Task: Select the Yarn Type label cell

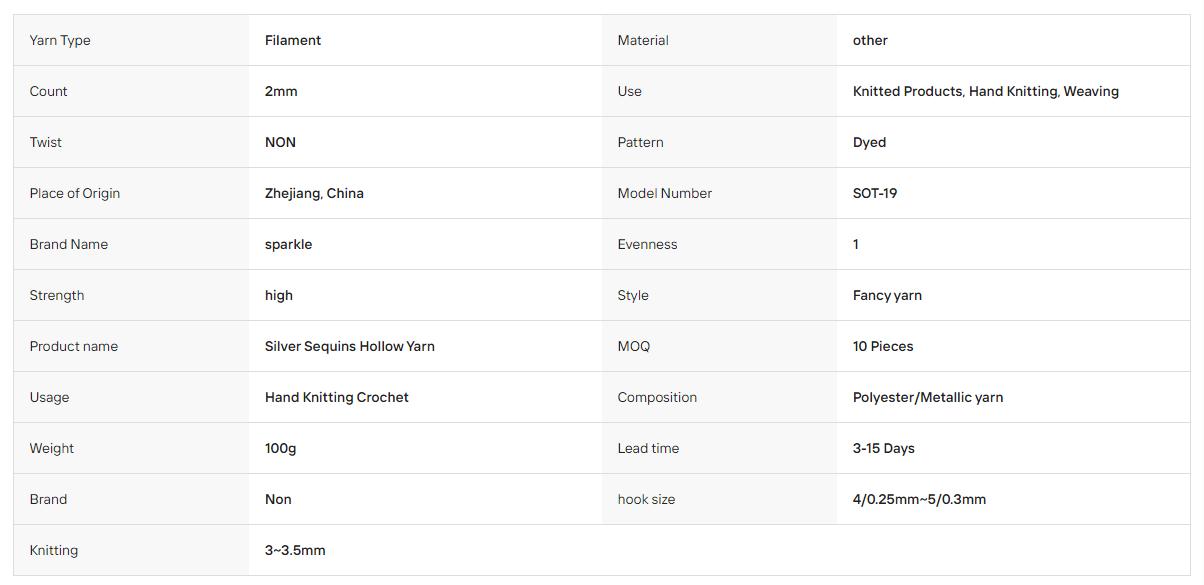Action: [131, 40]
